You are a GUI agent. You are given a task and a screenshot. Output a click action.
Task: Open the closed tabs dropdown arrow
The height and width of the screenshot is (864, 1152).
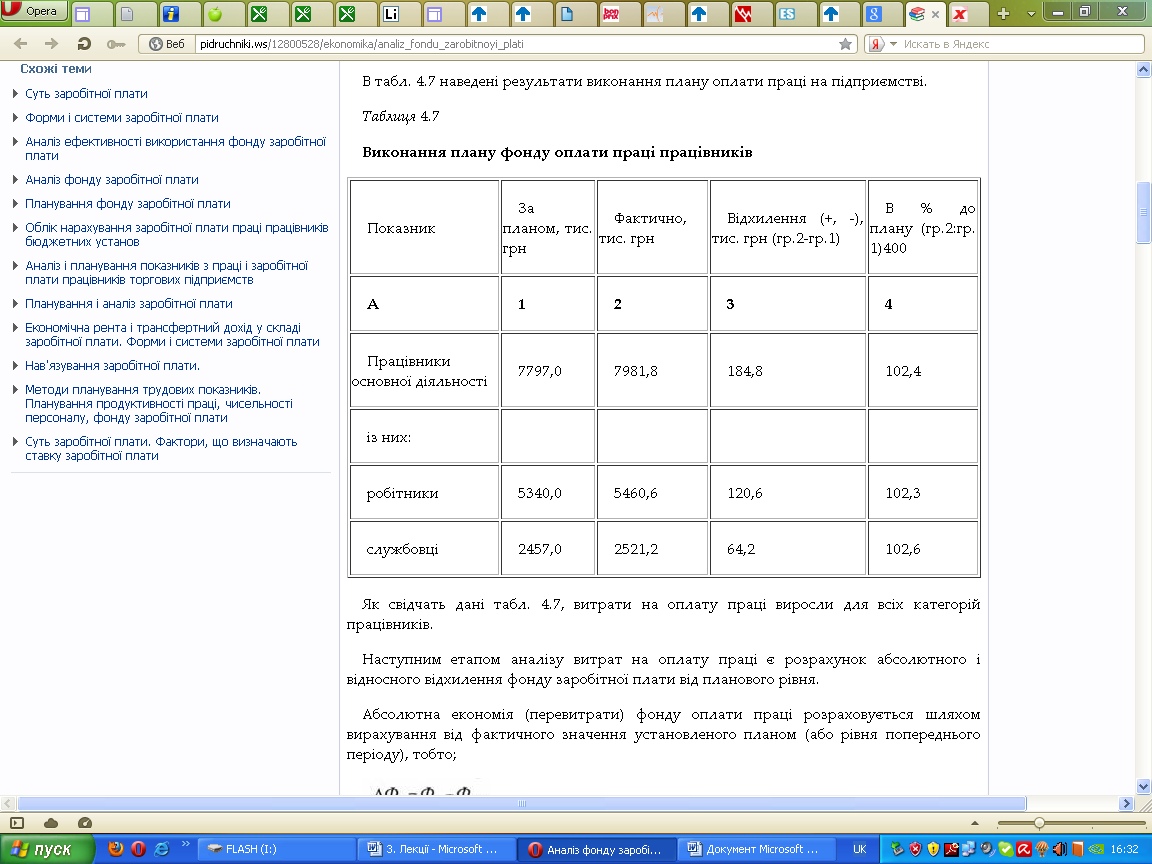[1031, 14]
